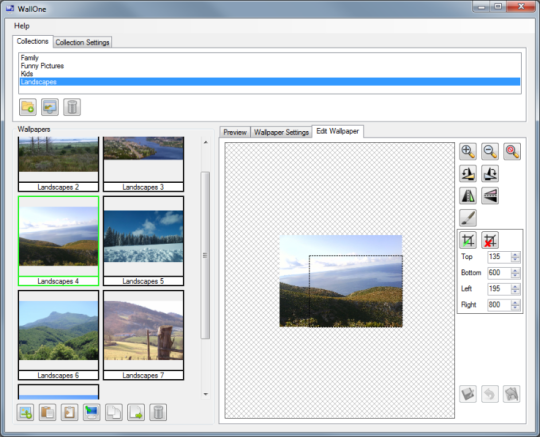Set the selected wallpaper as desktop using monitor icon
Image resolution: width=540 pixels, height=437 pixels.
coord(92,412)
